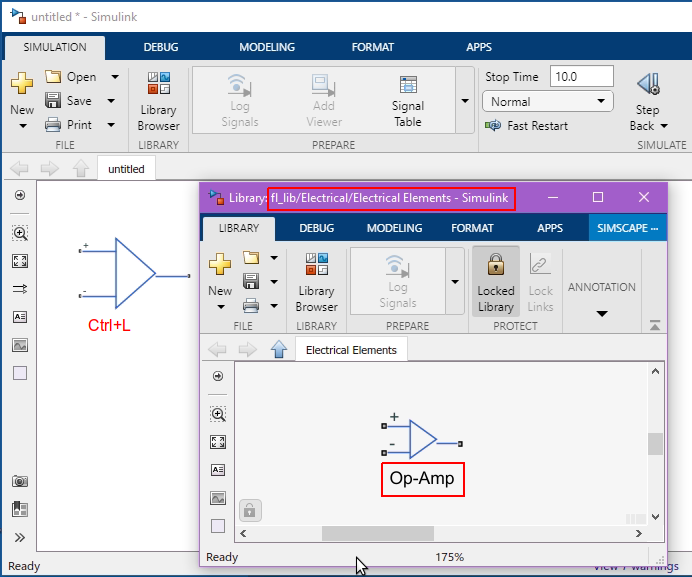The image size is (692, 577).
Task: Open Library Browser in main Simulink toolbar
Action: [158, 101]
